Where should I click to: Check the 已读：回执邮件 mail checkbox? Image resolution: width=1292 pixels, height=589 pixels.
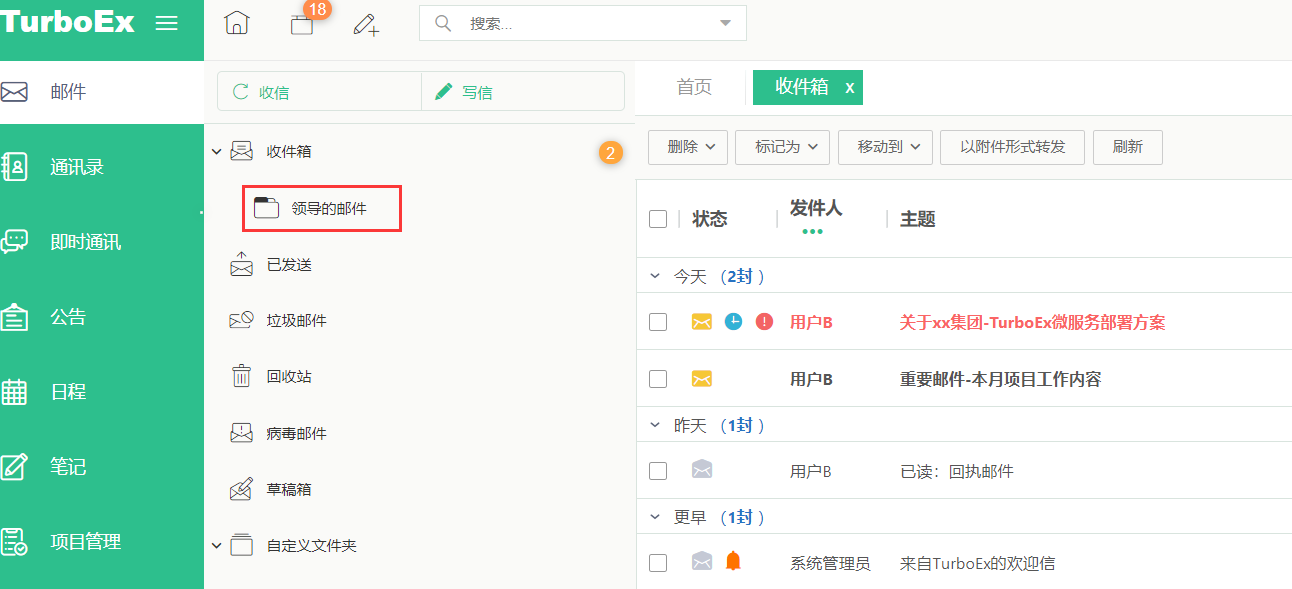(658, 471)
